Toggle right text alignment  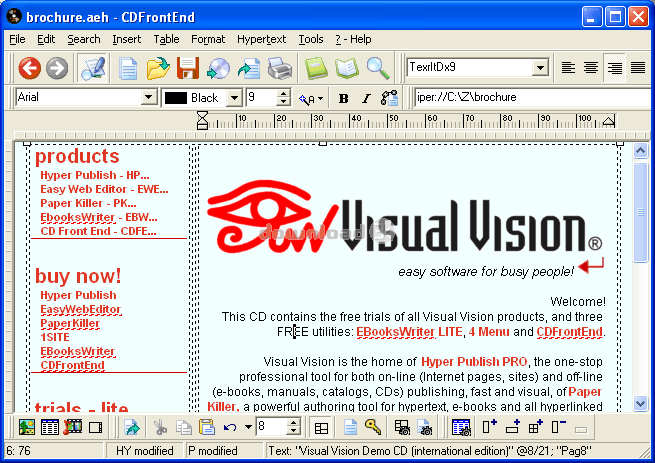tap(615, 67)
